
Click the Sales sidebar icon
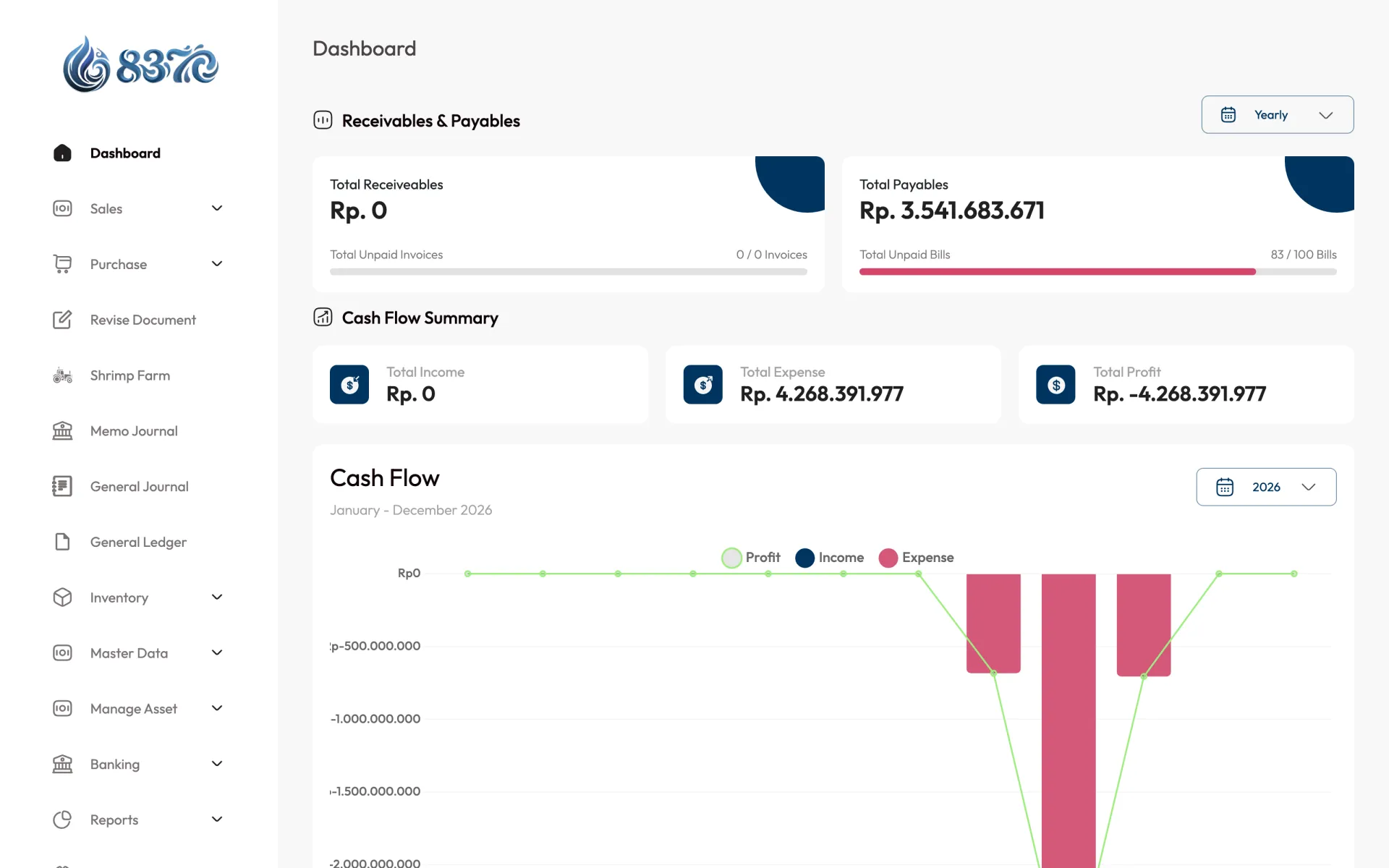coord(62,208)
